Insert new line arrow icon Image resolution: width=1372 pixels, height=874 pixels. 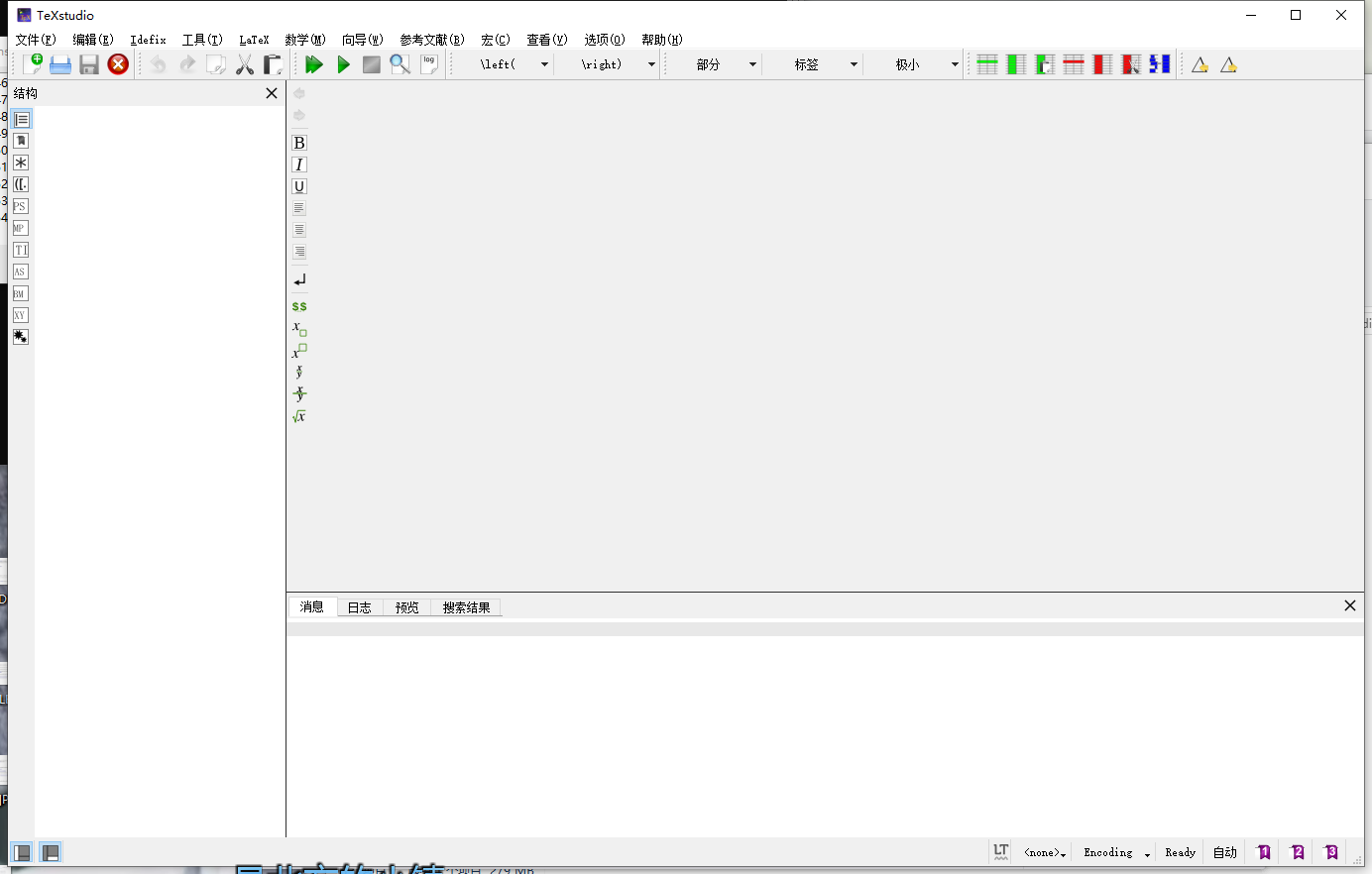[x=299, y=280]
